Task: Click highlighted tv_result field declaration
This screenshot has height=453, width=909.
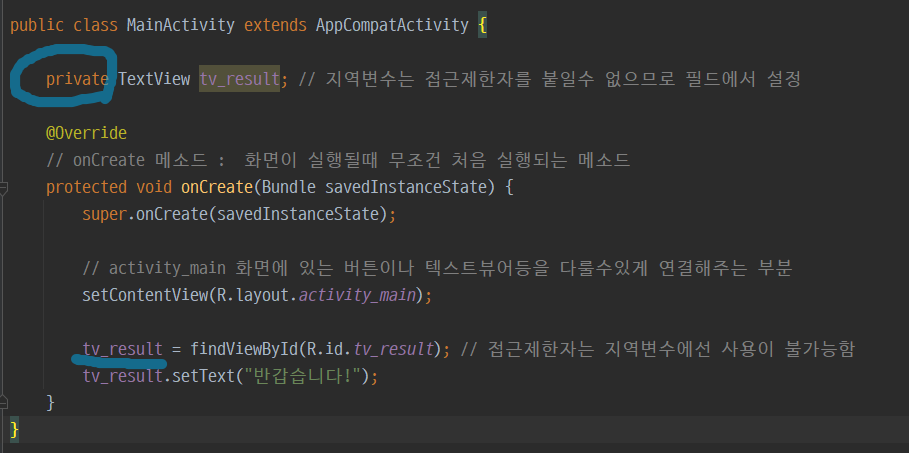Action: [x=239, y=79]
